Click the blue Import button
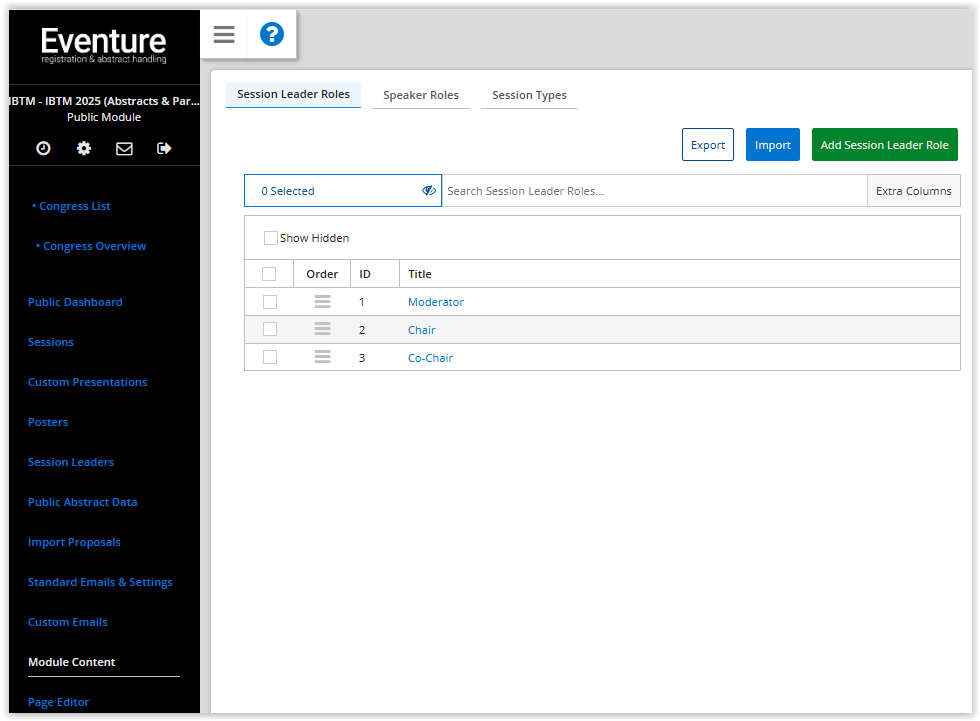The height and width of the screenshot is (721, 980). coord(772,145)
